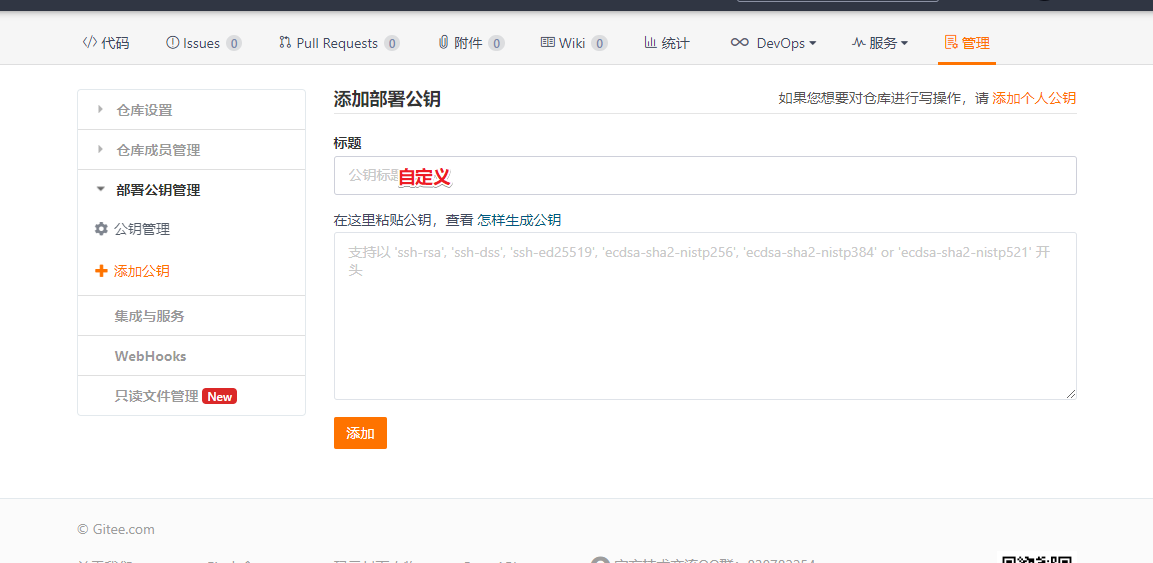1153x563 pixels.
Task: Open the Issues tab
Action: [x=201, y=43]
